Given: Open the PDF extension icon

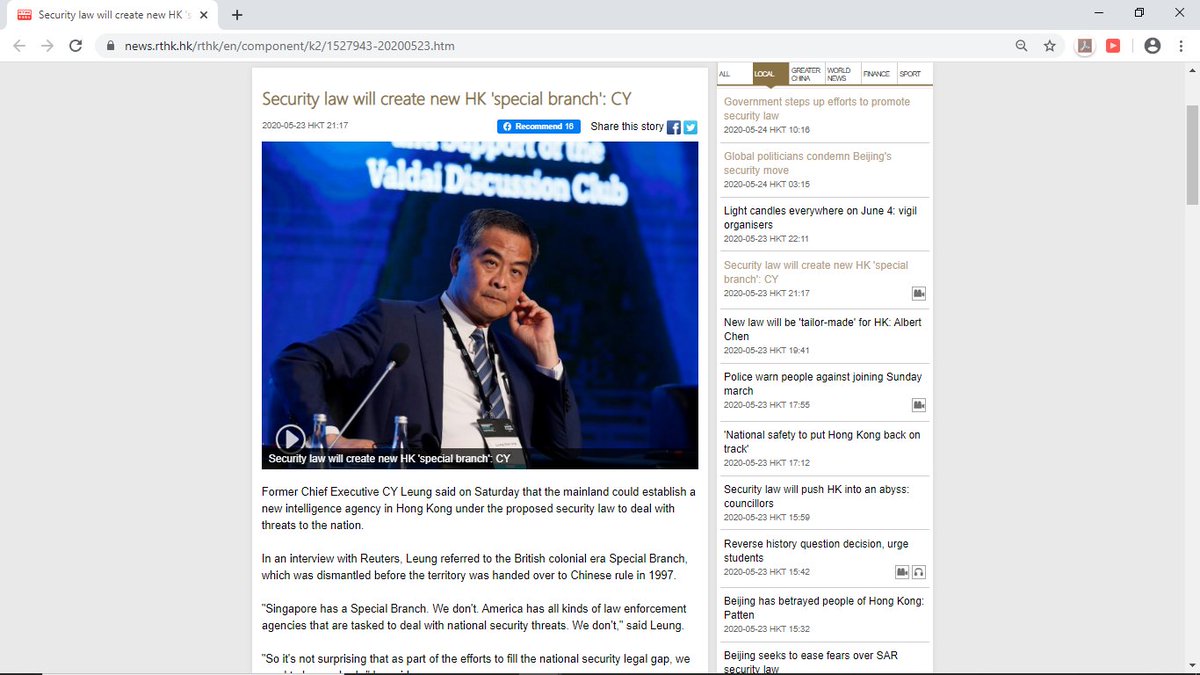Looking at the screenshot, I should (x=1085, y=46).
